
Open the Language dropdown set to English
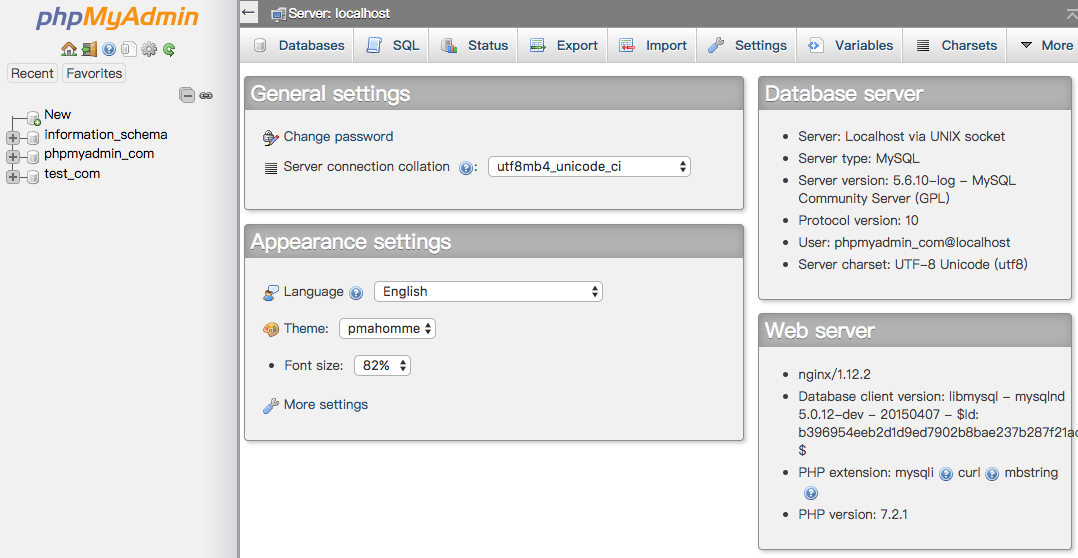point(488,292)
